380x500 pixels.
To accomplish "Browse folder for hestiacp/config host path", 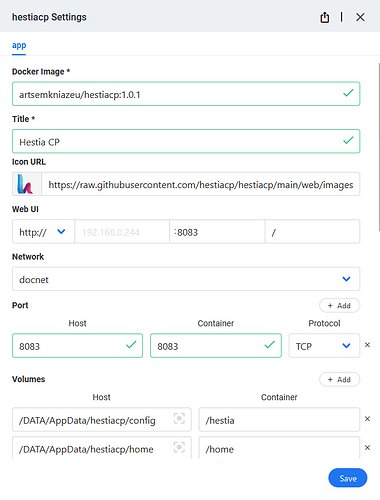I will pos(179,419).
